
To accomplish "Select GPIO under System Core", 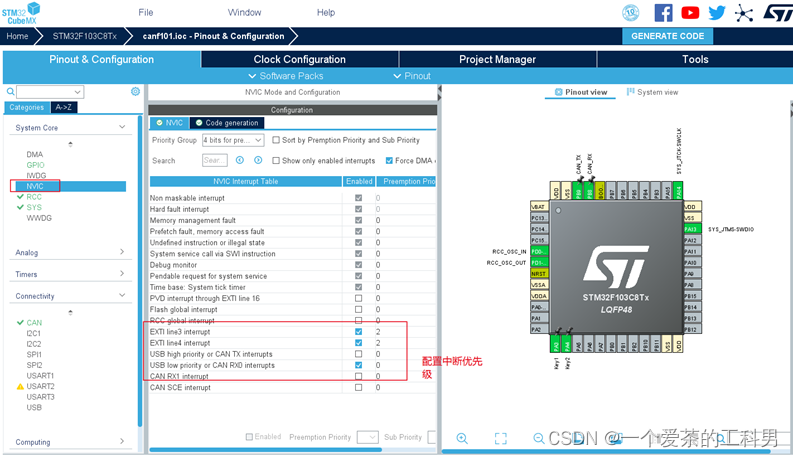I will click(x=35, y=165).
